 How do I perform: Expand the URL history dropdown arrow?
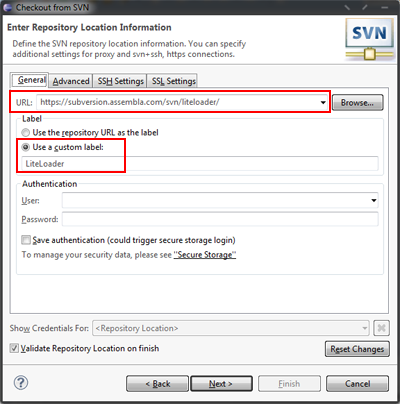(x=323, y=102)
